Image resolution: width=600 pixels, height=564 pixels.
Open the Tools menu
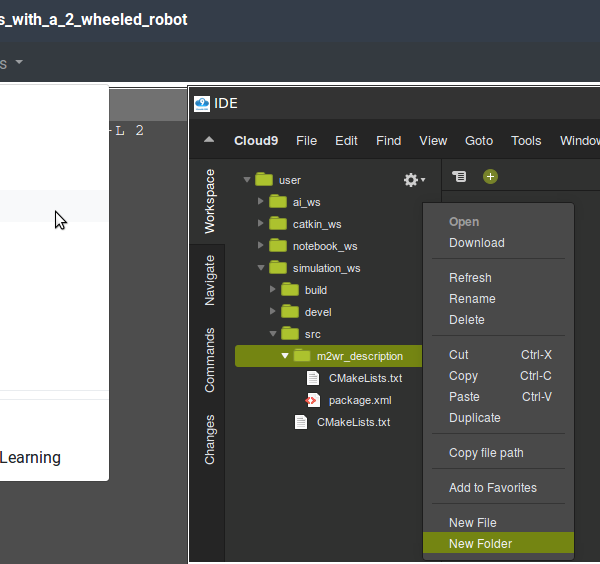point(526,141)
